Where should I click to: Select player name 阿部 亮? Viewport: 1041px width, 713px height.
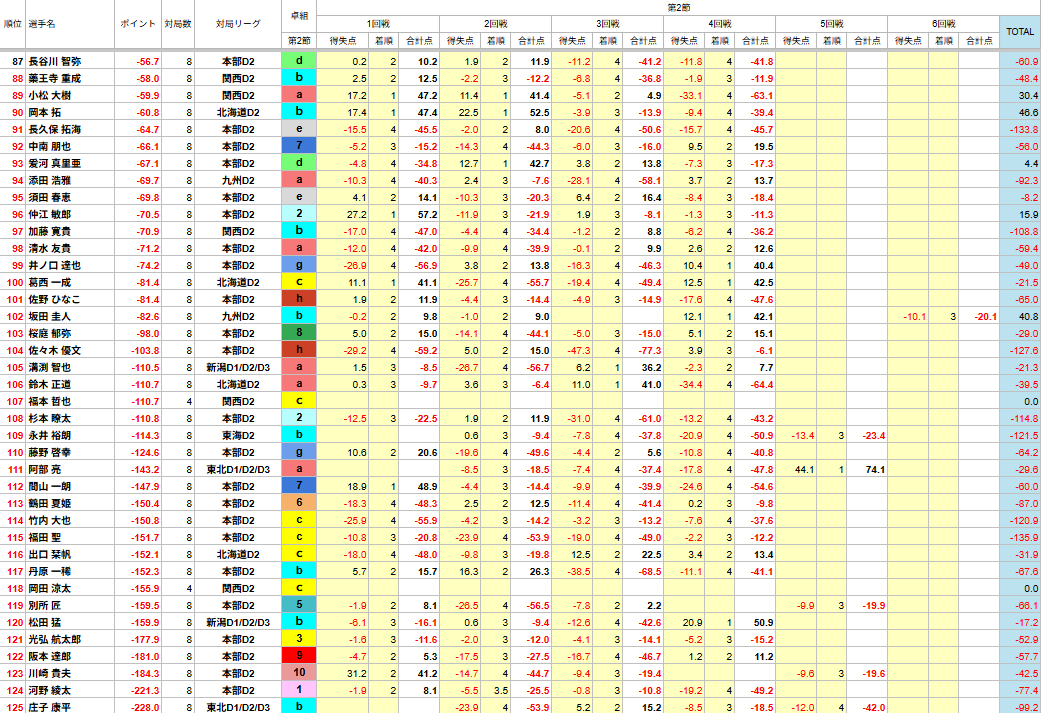(x=44, y=469)
